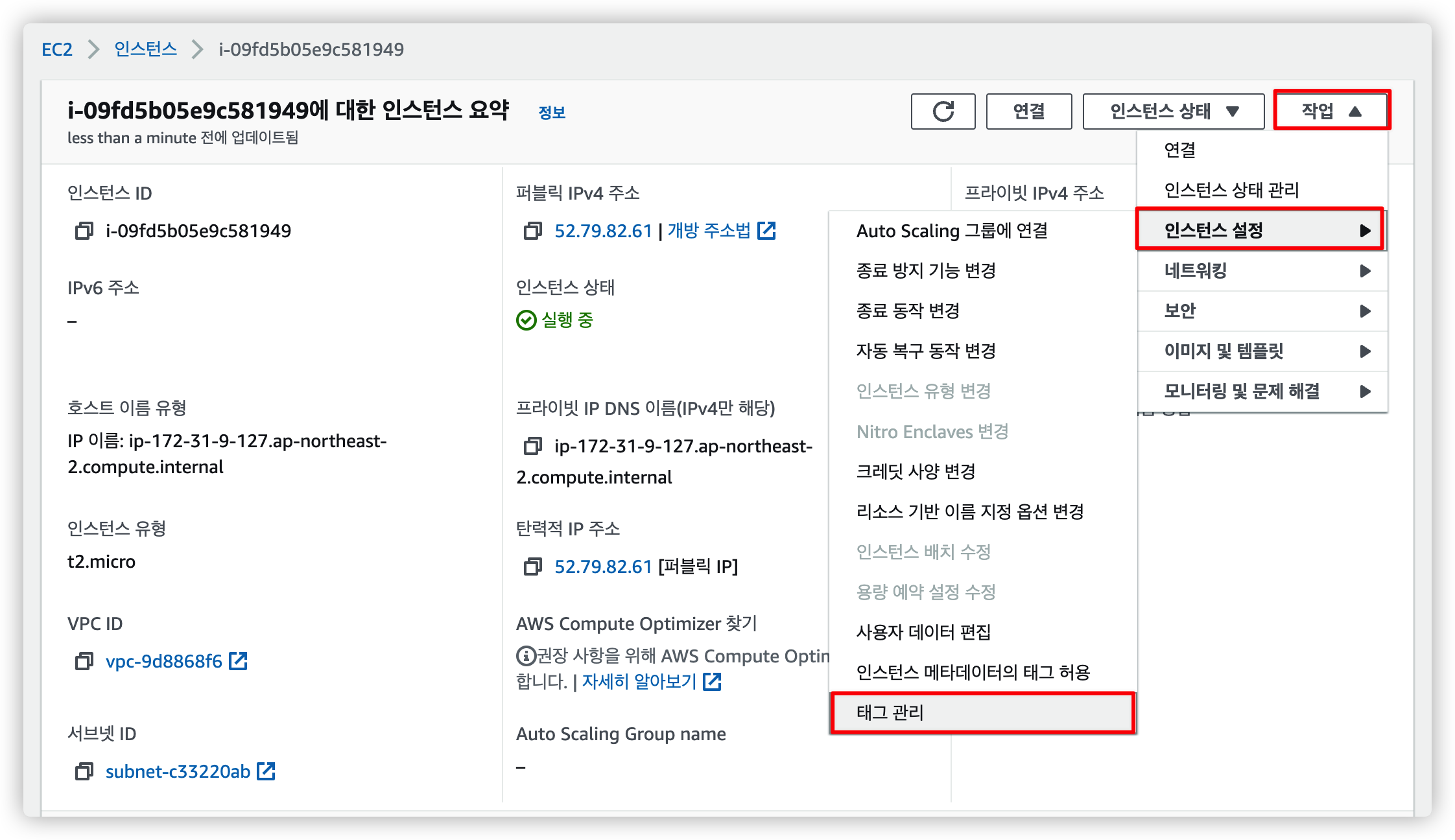Viewport: 1455px width, 840px height.
Task: Copy the private IP DNS name
Action: (532, 446)
